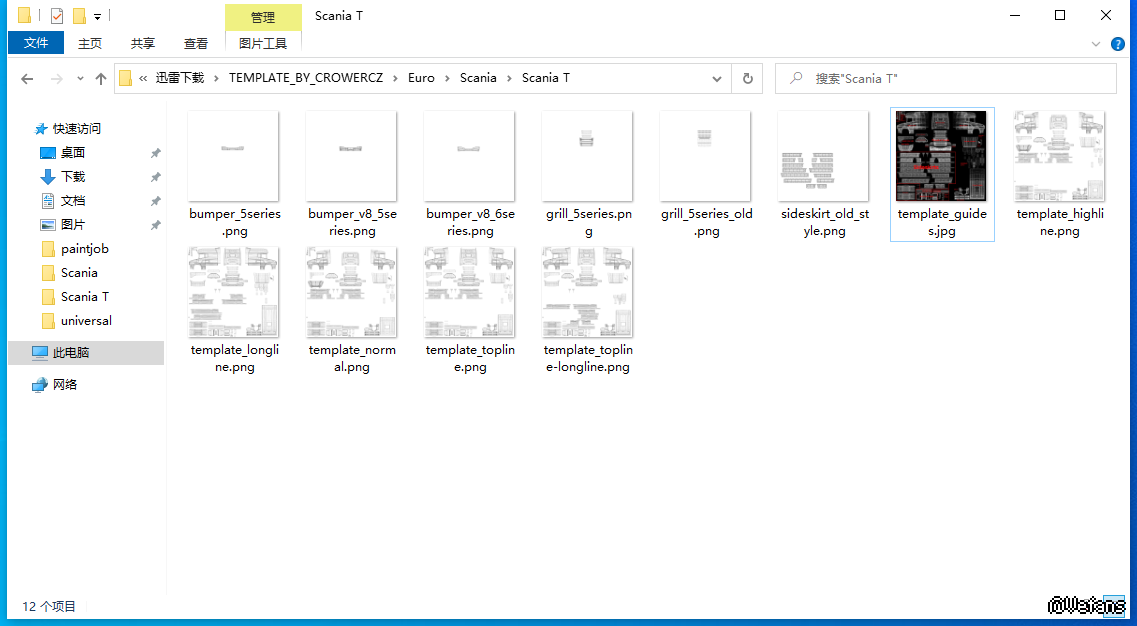The height and width of the screenshot is (626, 1137).
Task: Click the Euro breadcrumb in address path
Action: [x=421, y=78]
